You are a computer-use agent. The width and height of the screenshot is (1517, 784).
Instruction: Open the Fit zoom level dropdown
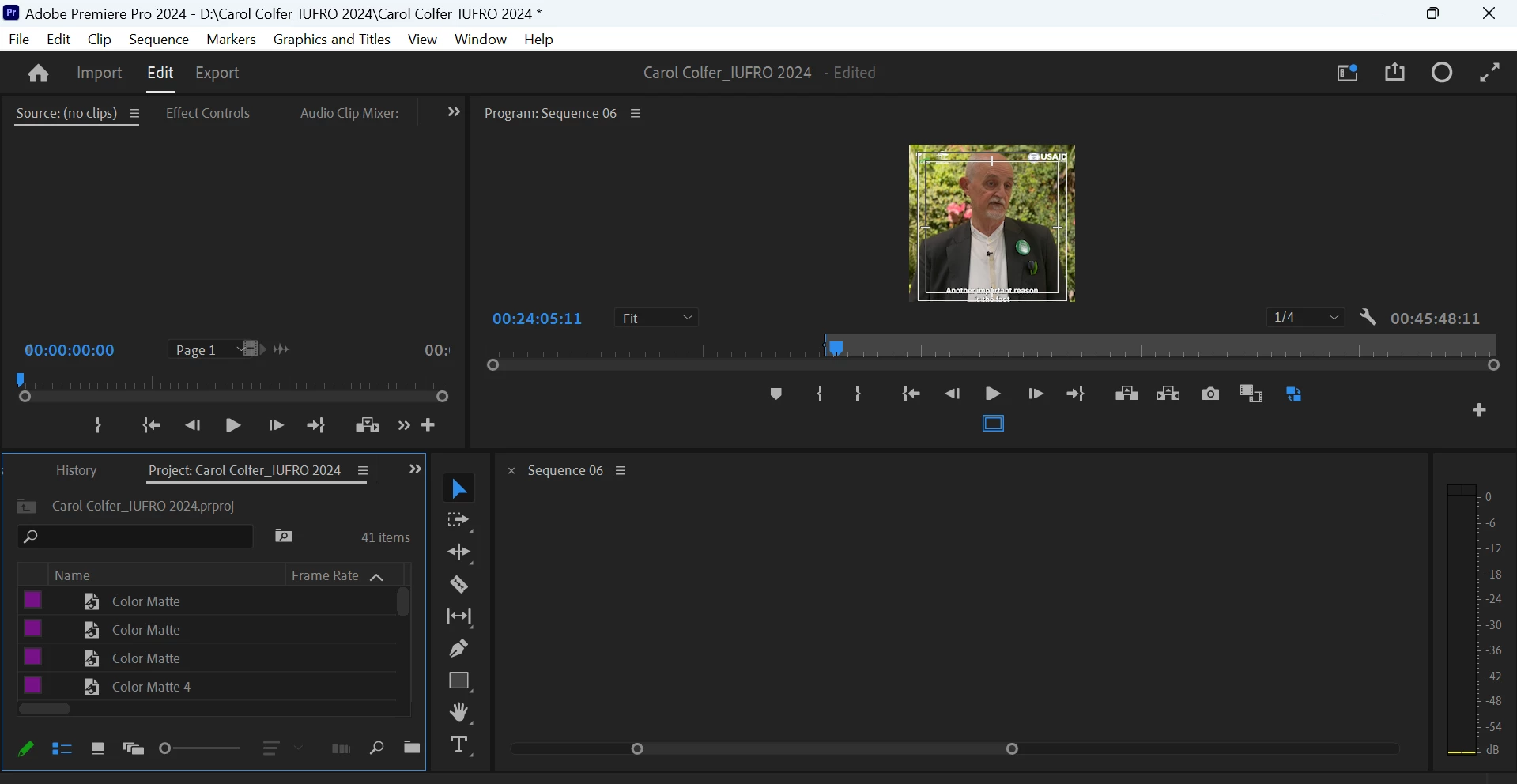point(657,318)
